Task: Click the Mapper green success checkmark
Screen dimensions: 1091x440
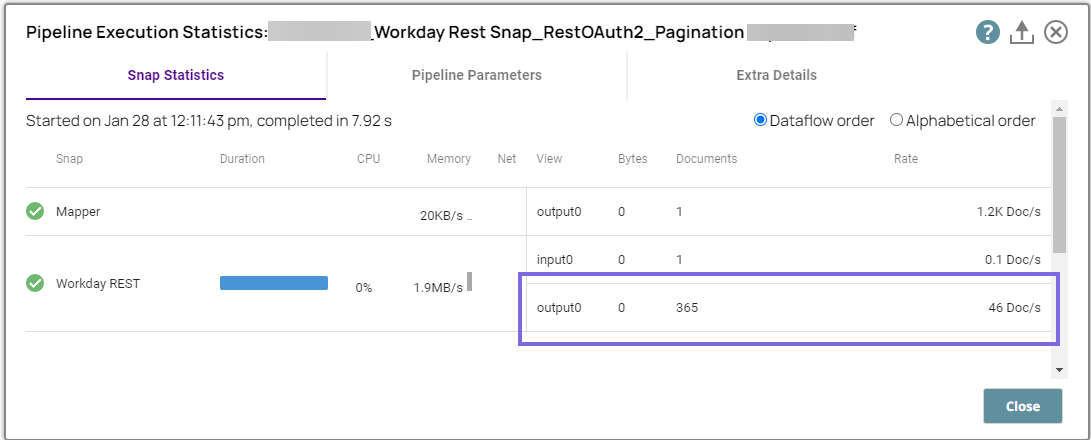Action: click(x=35, y=212)
